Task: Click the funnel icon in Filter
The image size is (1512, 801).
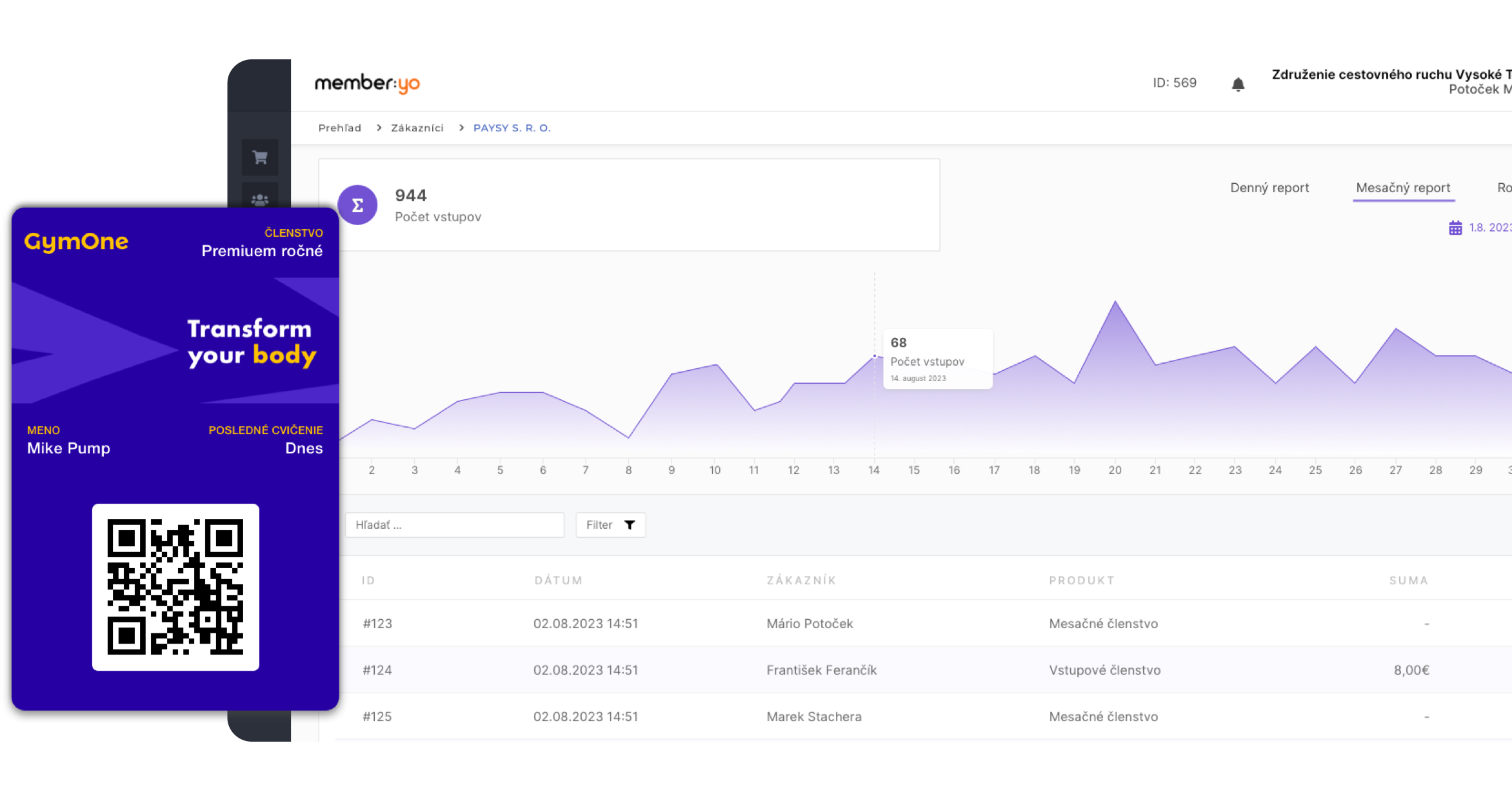Action: tap(630, 525)
